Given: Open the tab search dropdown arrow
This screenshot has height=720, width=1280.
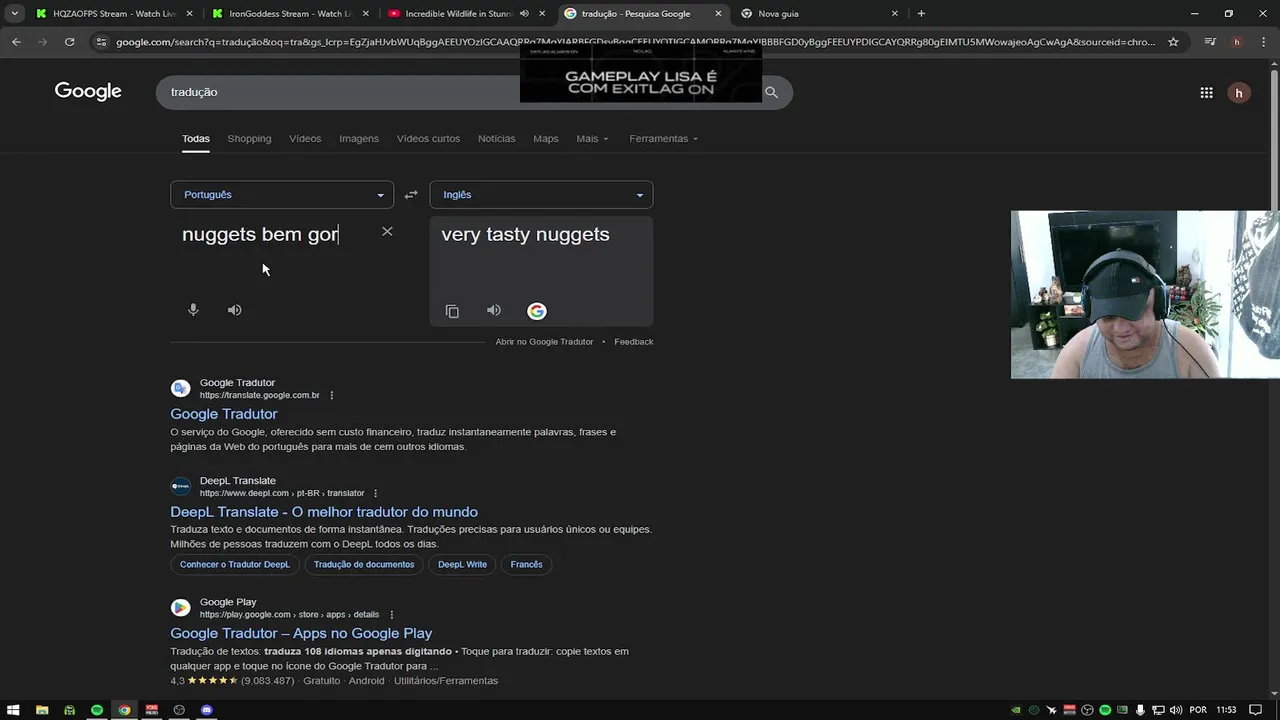Looking at the screenshot, I should coord(14,13).
